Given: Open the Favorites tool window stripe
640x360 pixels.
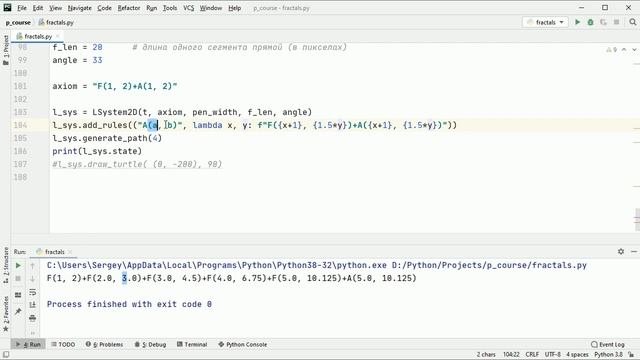Looking at the screenshot, I should pyautogui.click(x=5, y=314).
